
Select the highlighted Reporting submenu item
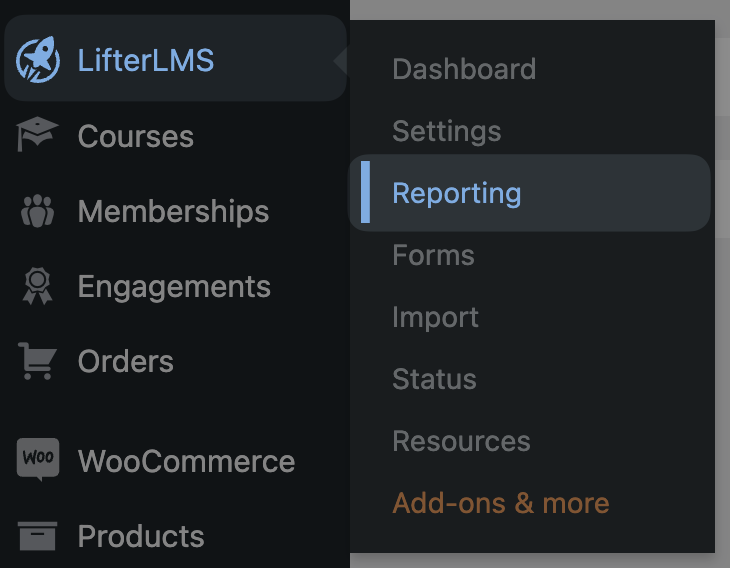tap(456, 193)
